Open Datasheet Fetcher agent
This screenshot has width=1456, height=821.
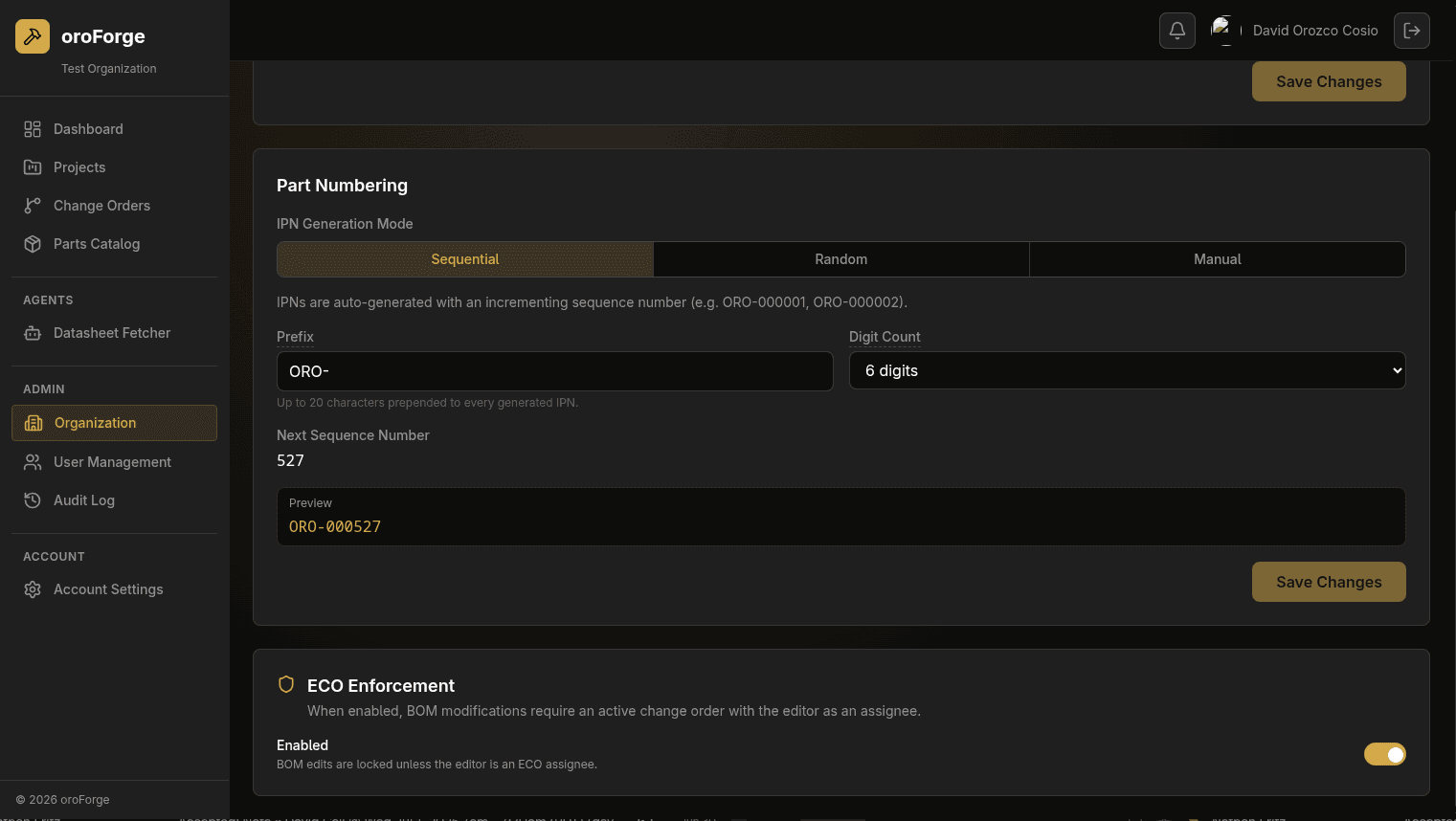tap(115, 333)
